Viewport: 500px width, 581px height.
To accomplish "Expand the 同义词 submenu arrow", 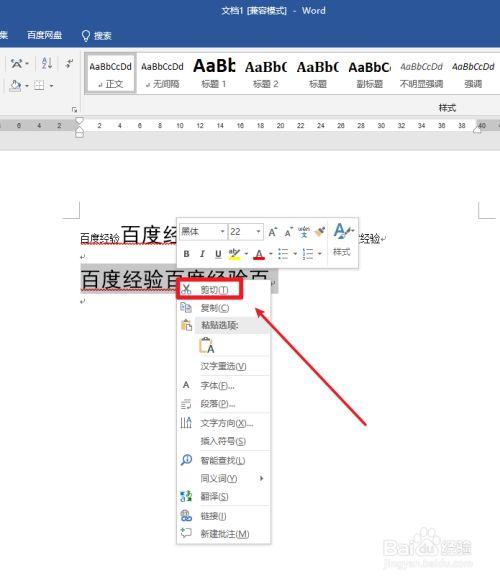I will pyautogui.click(x=262, y=478).
